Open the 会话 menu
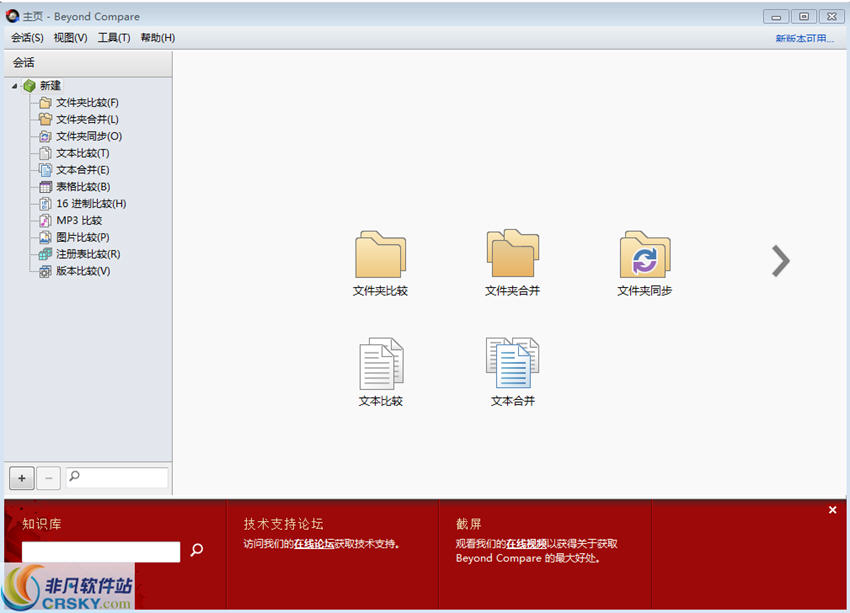 click(25, 37)
